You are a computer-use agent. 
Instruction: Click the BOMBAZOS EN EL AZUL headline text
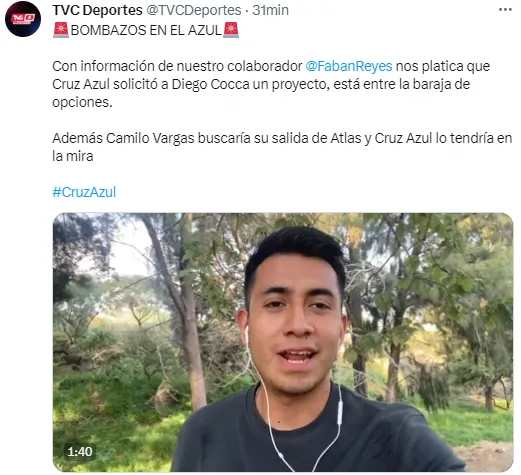tap(146, 30)
